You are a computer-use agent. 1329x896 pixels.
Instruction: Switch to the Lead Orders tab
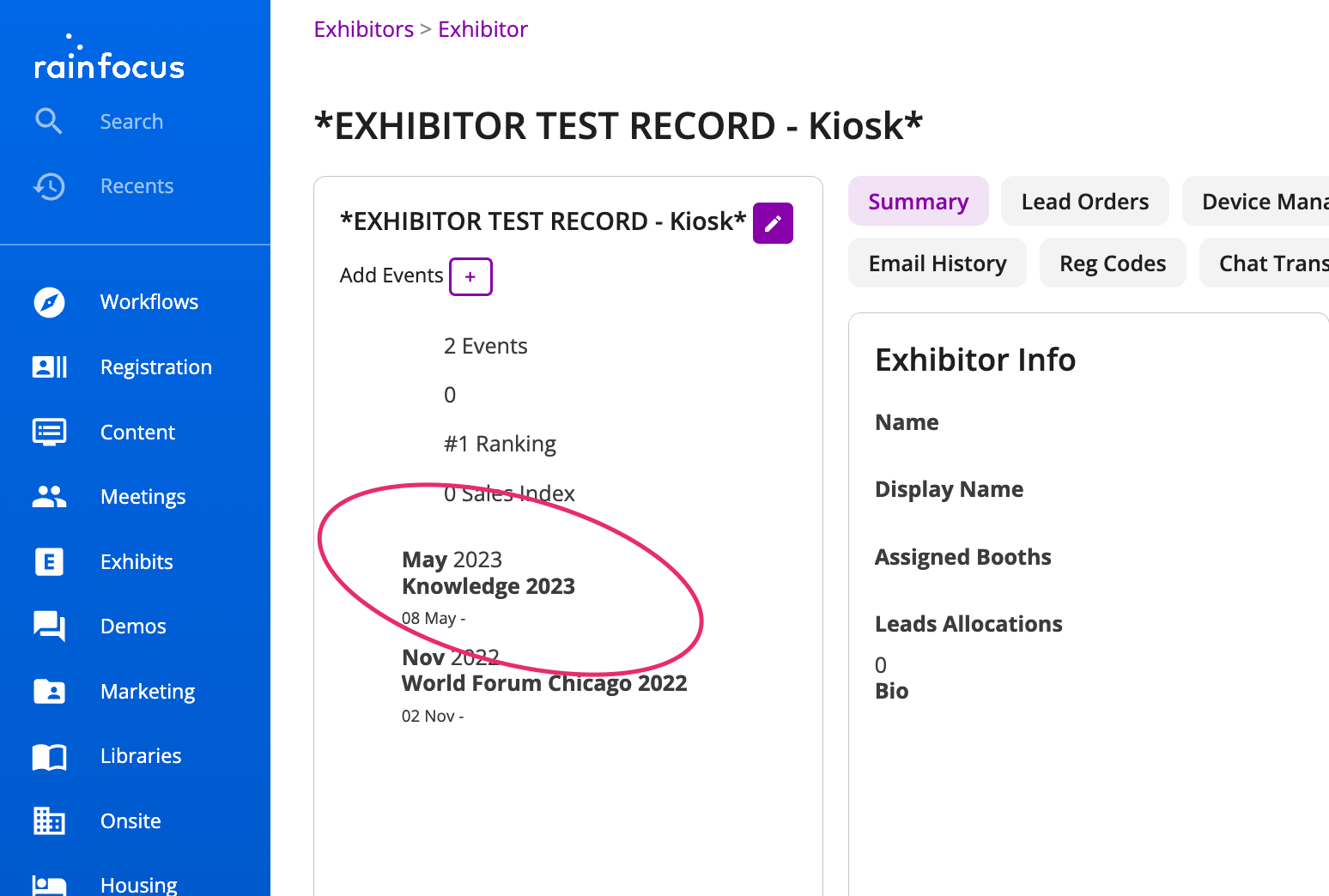pyautogui.click(x=1085, y=202)
